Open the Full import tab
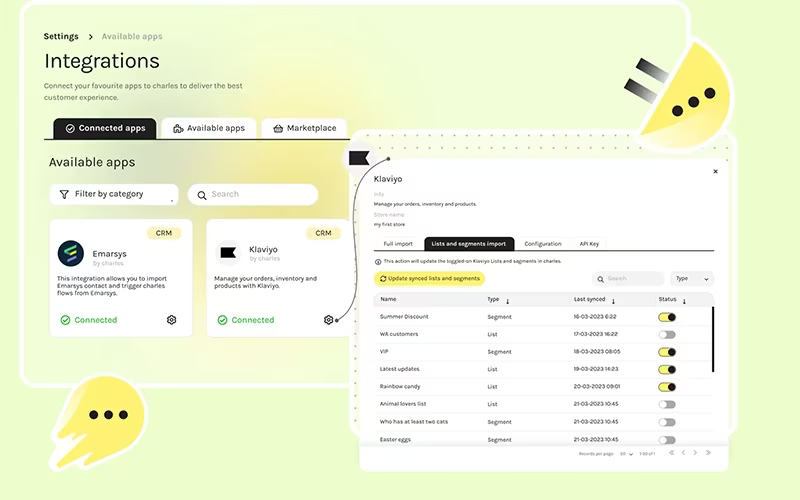 click(398, 244)
